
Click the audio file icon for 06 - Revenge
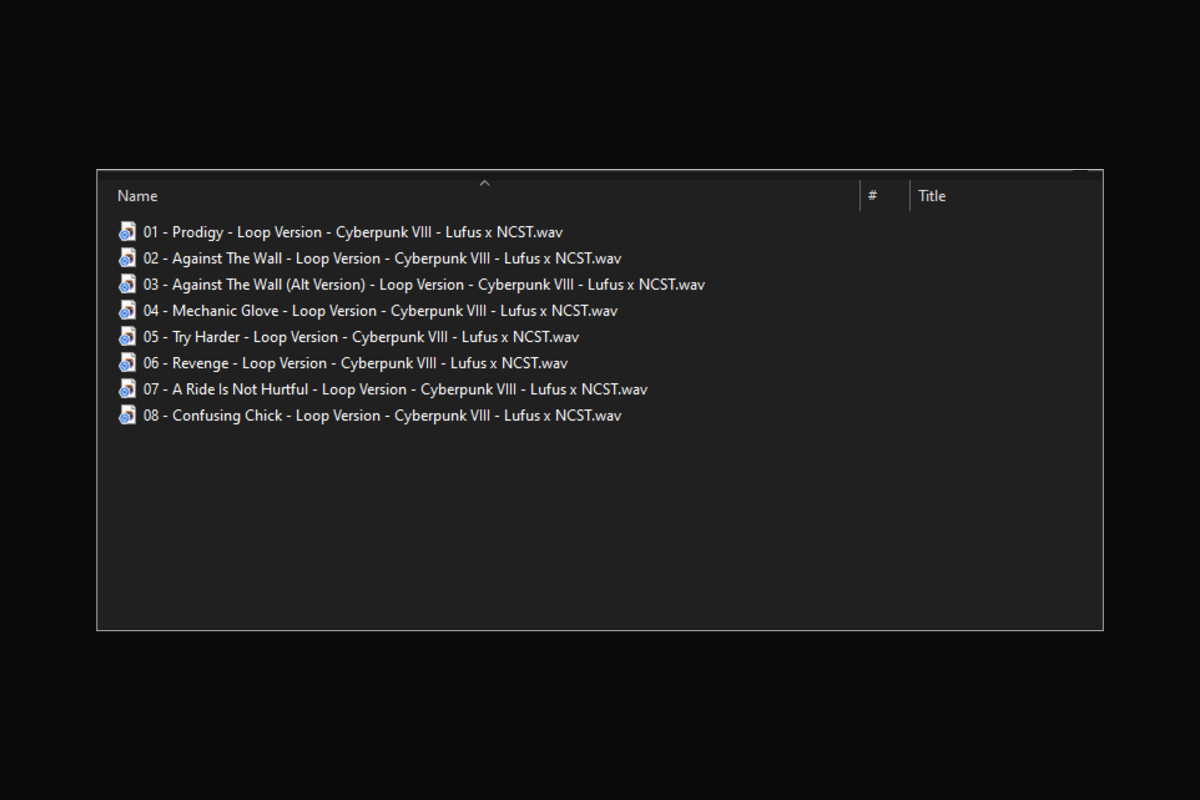point(127,363)
